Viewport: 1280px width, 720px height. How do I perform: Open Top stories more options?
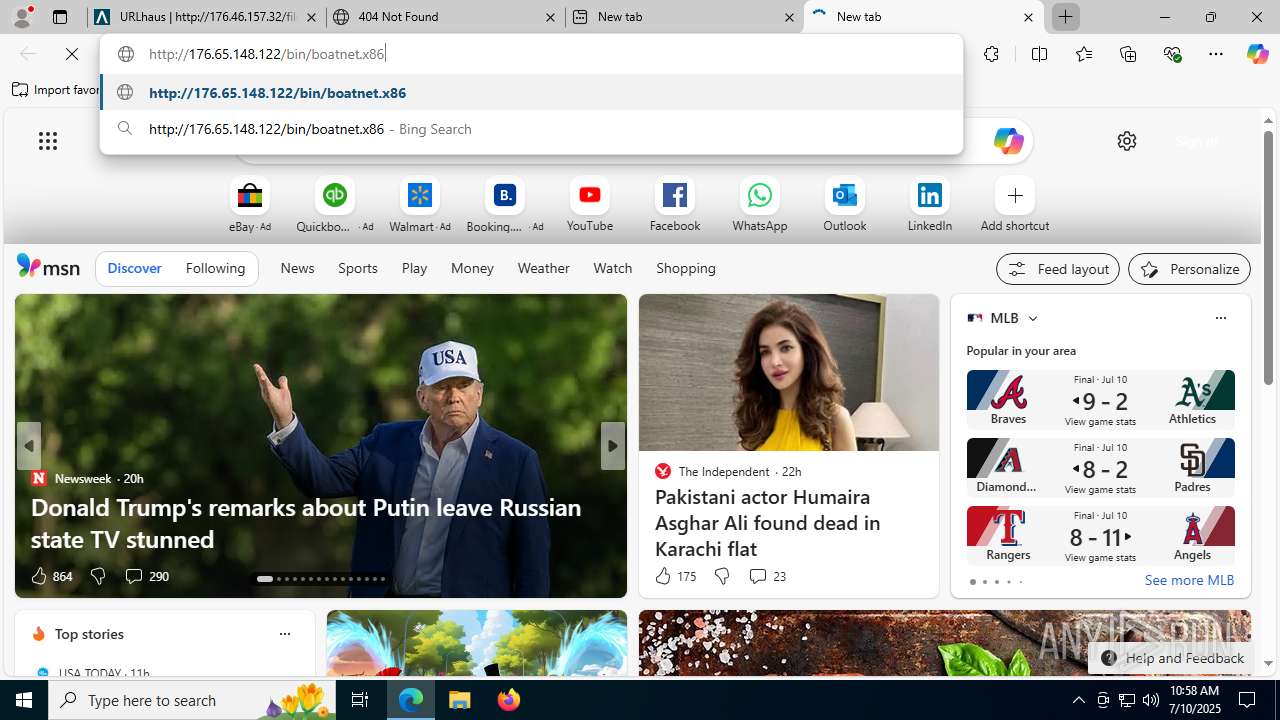(x=284, y=634)
